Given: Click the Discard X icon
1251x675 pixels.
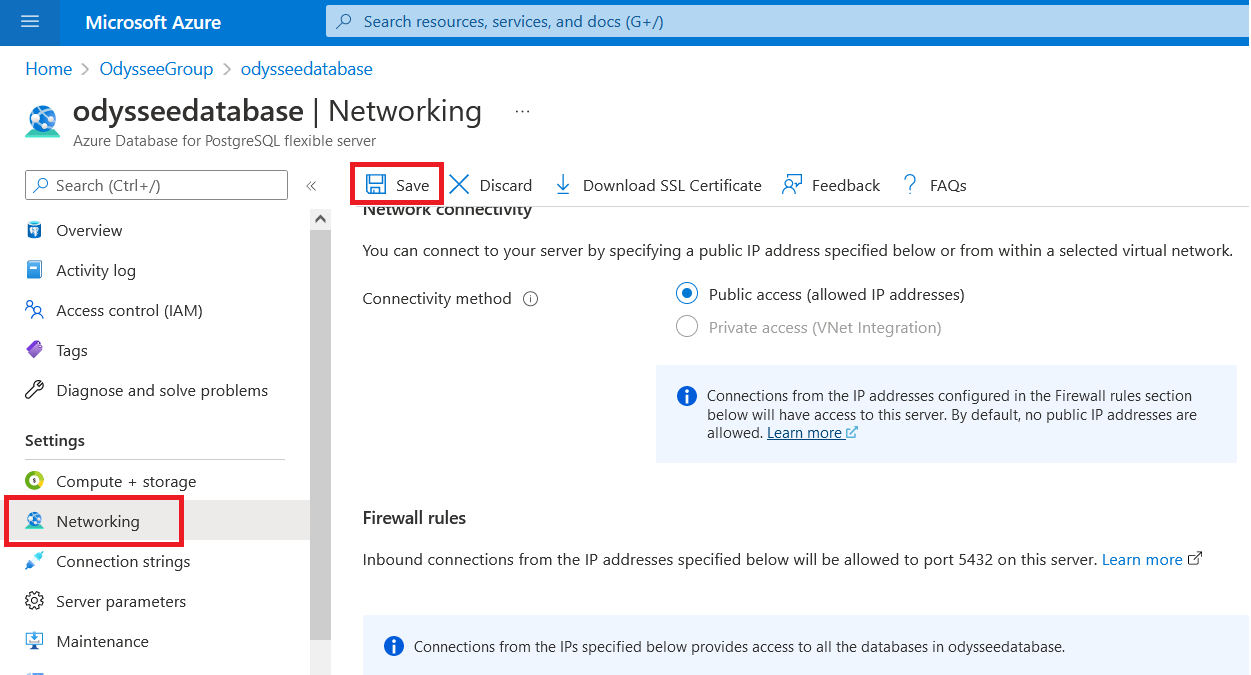Looking at the screenshot, I should [459, 185].
